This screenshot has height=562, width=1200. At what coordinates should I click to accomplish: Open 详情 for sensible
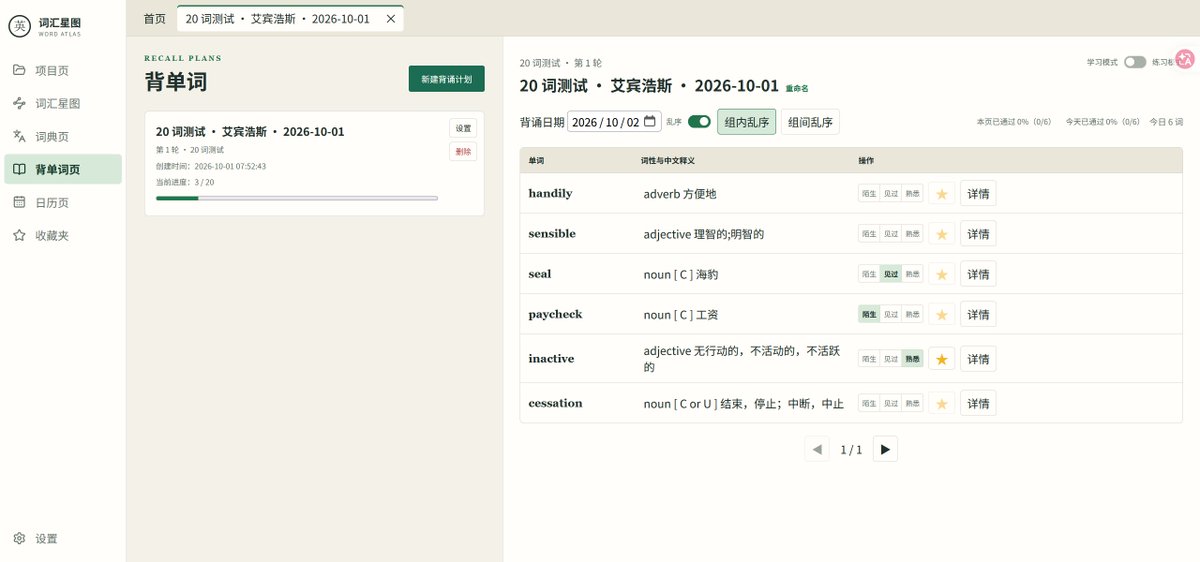coord(978,233)
